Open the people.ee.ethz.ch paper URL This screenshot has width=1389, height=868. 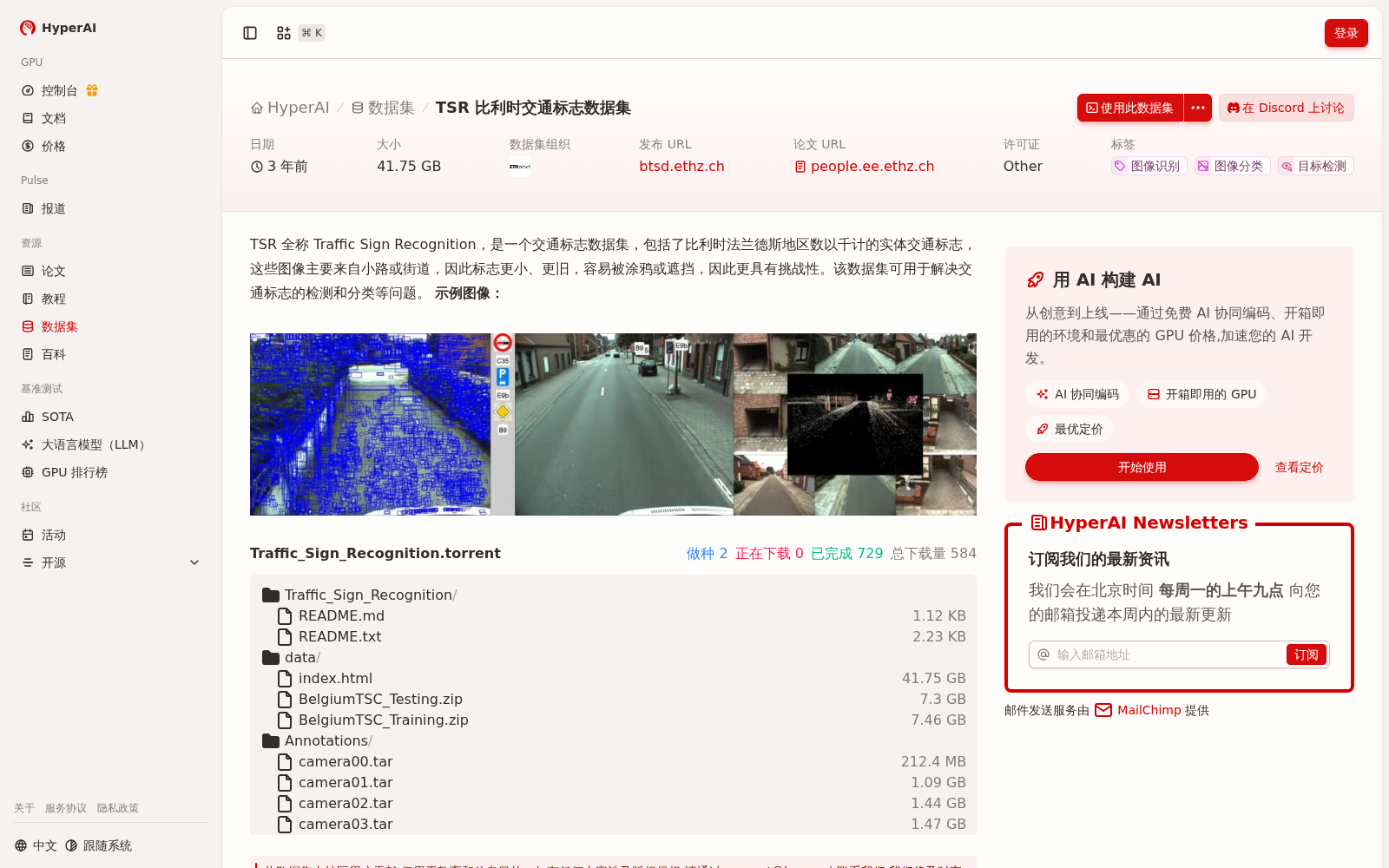click(864, 166)
